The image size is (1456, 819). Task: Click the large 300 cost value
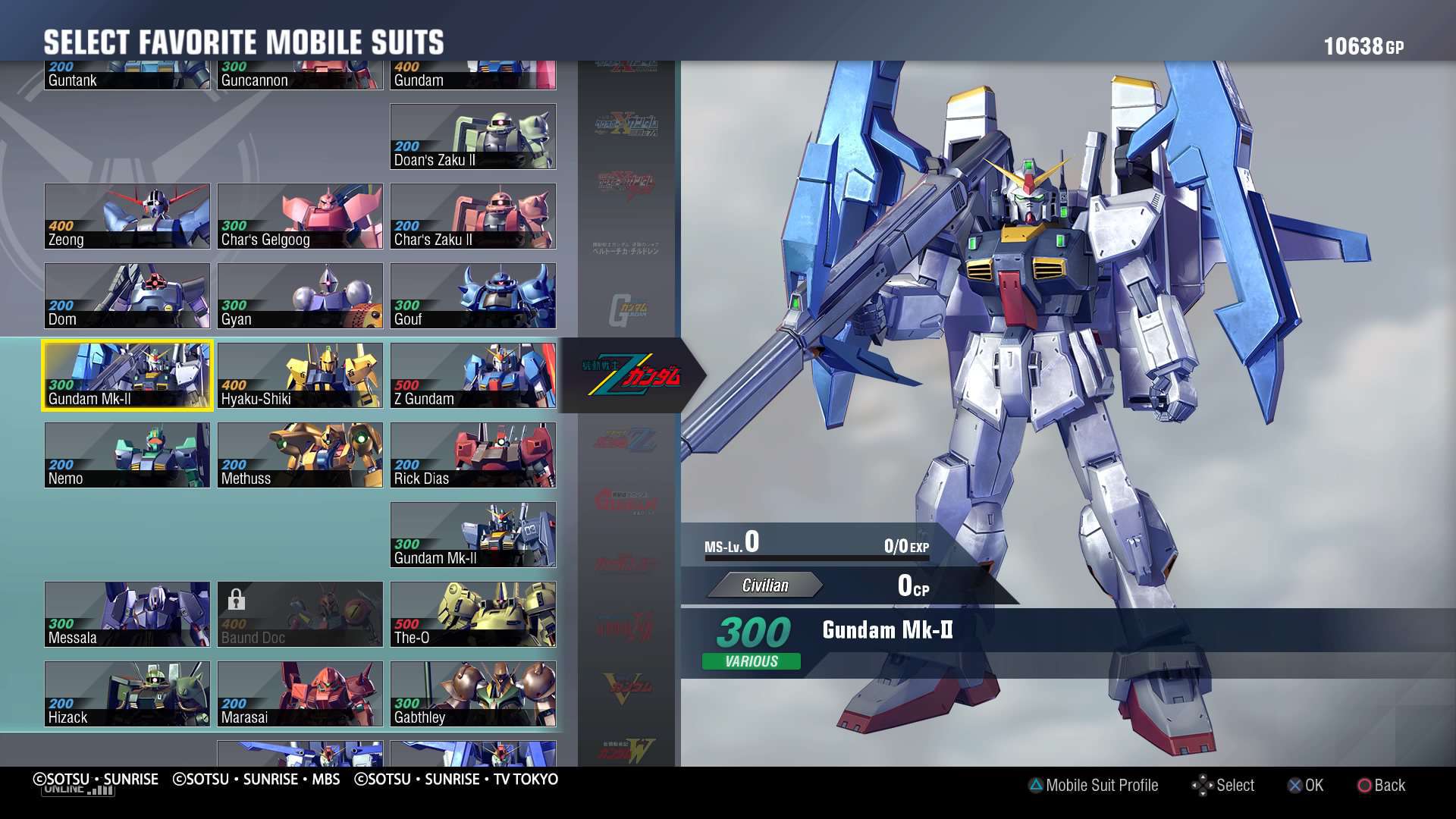click(x=754, y=632)
